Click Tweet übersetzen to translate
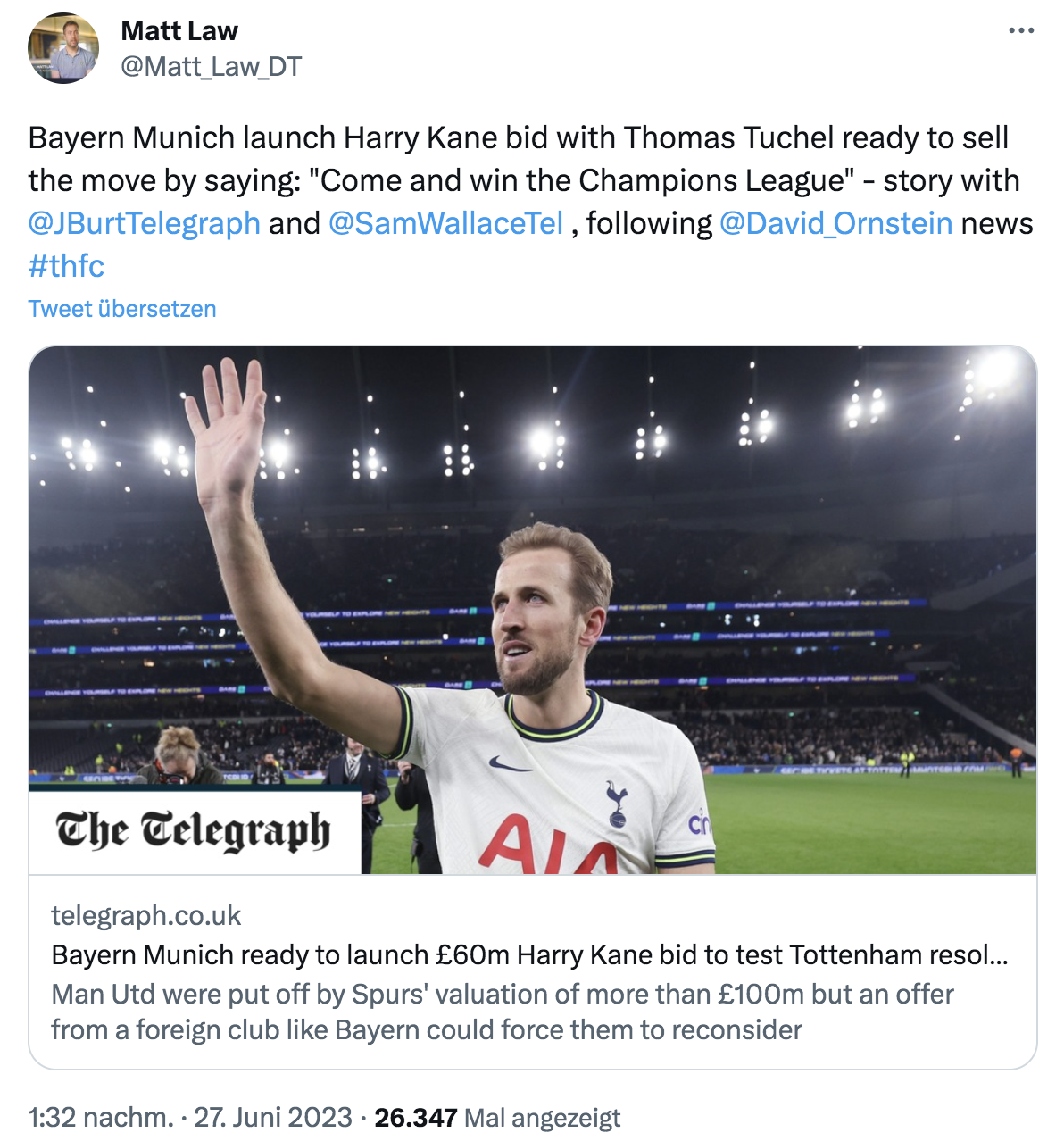The height and width of the screenshot is (1141, 1064). (122, 309)
